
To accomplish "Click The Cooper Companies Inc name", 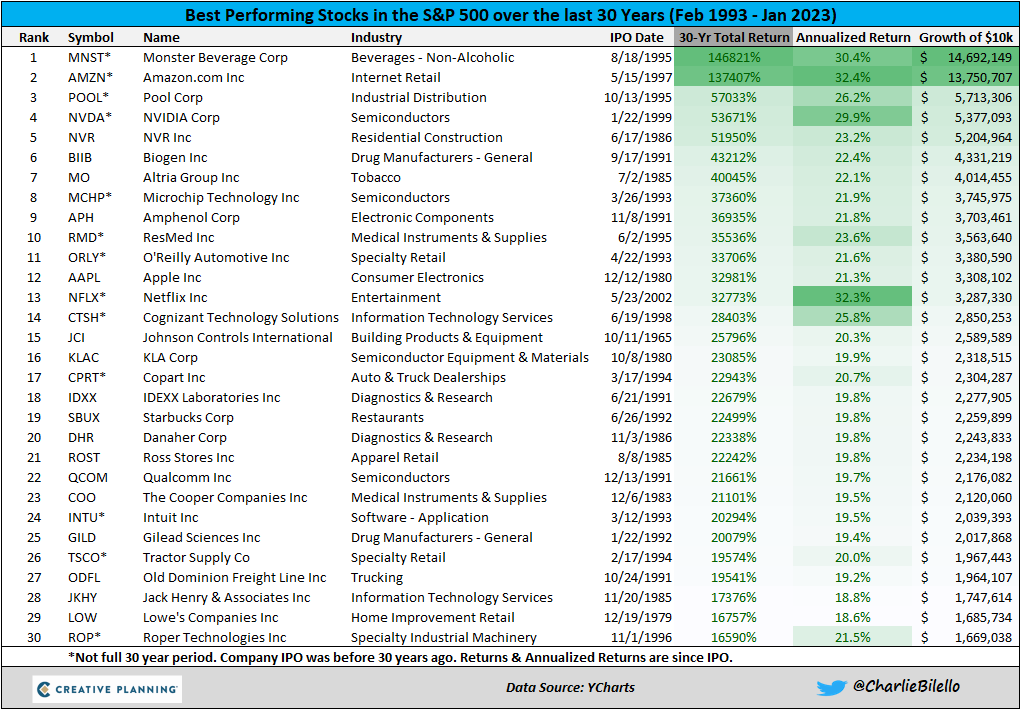I will 225,498.
